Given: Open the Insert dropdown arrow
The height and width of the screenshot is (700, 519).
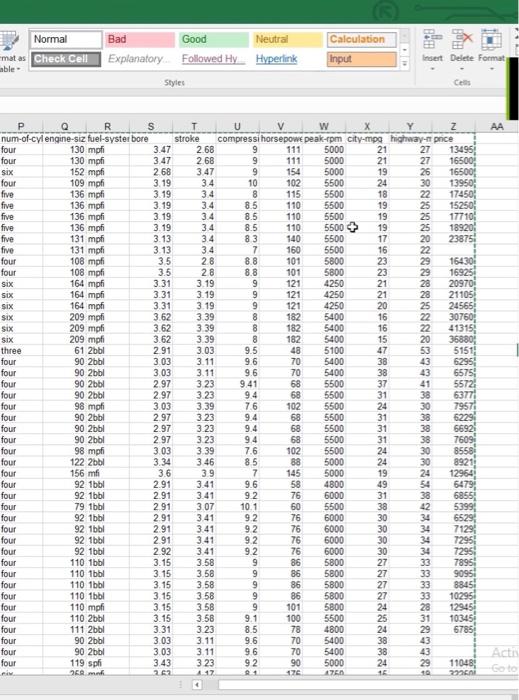Looking at the screenshot, I should click(x=432, y=69).
